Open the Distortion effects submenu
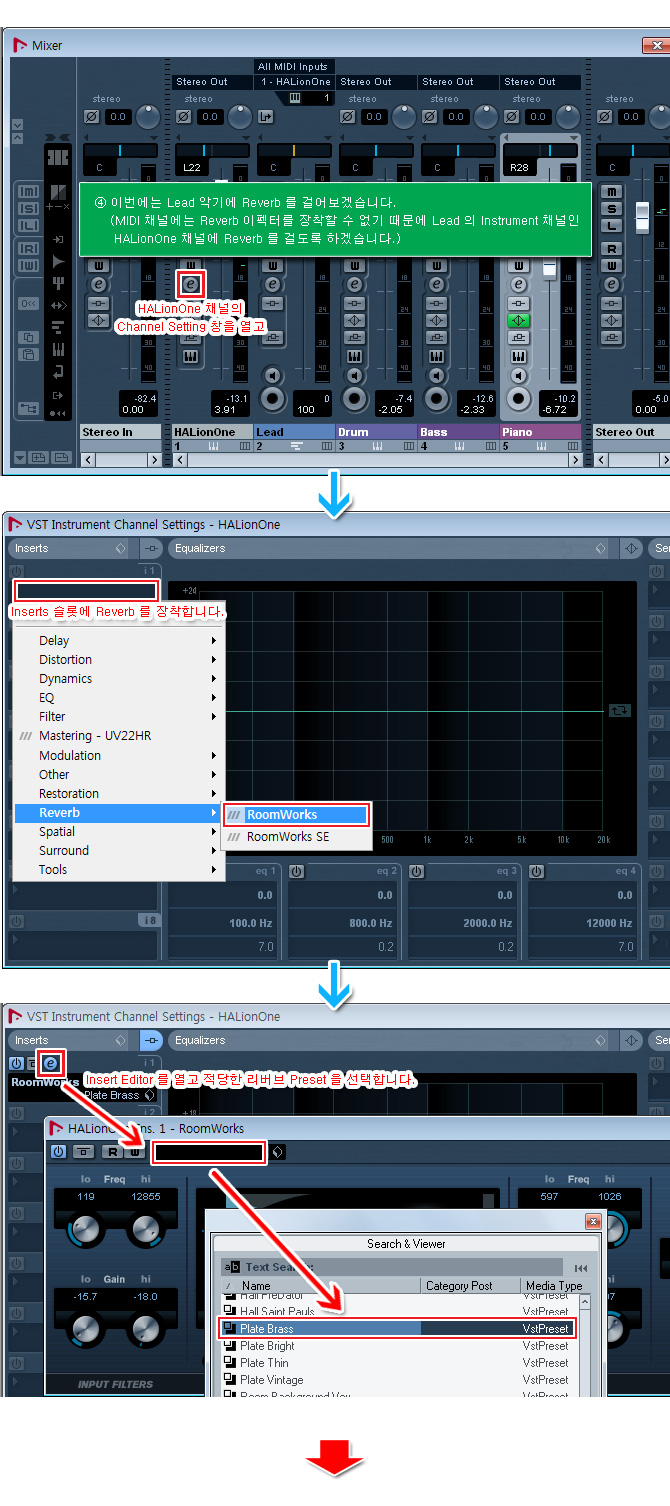Viewport: 670px width, 1506px height. pyautogui.click(x=120, y=660)
